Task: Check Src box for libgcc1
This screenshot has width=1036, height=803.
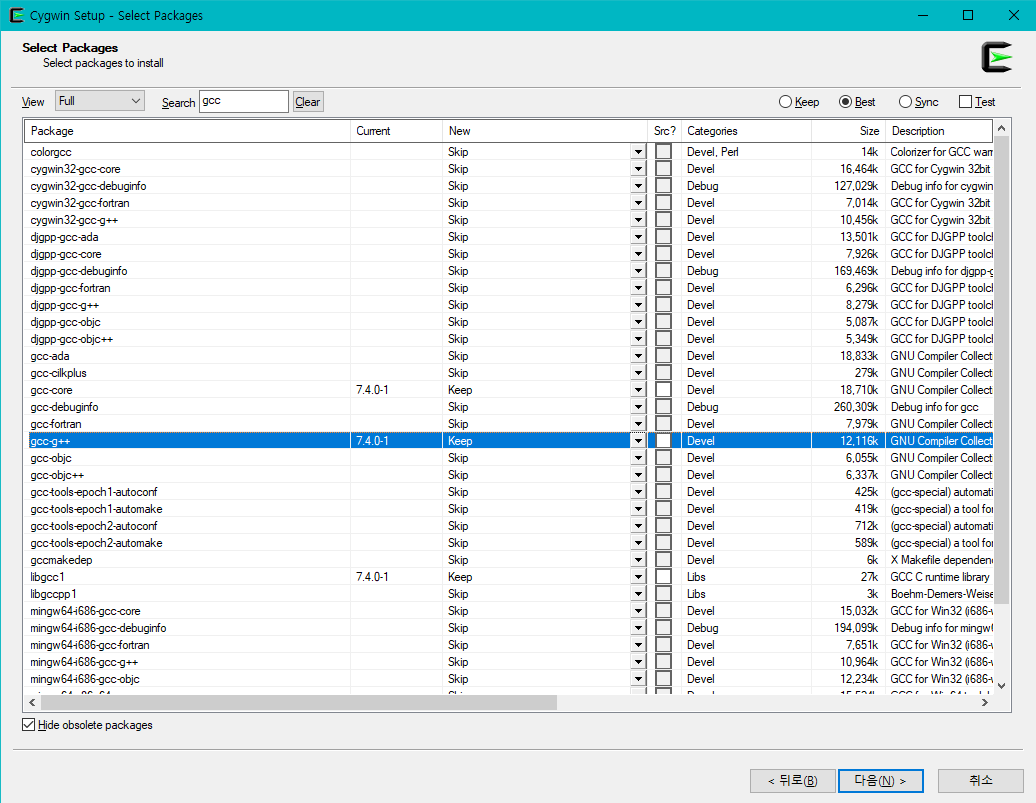Action: point(663,576)
